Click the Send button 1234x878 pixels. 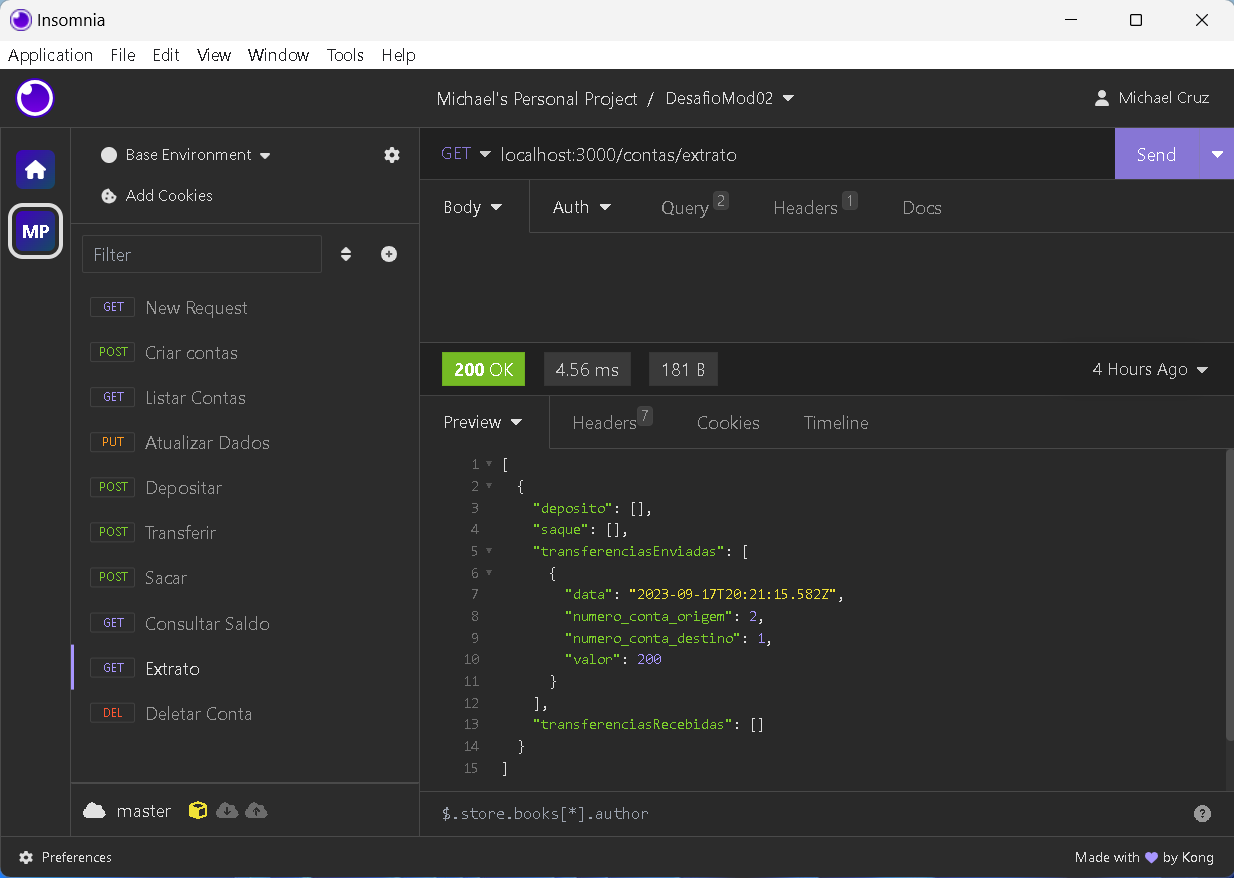[1155, 154]
